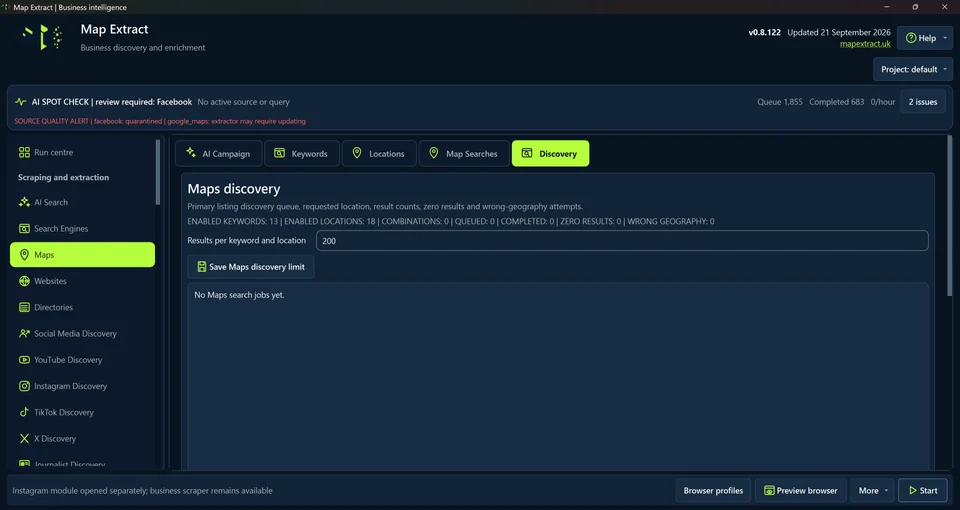Click the ENABLED KEYWORDS: 13 statistics line
This screenshot has height=510, width=960.
tap(451, 222)
